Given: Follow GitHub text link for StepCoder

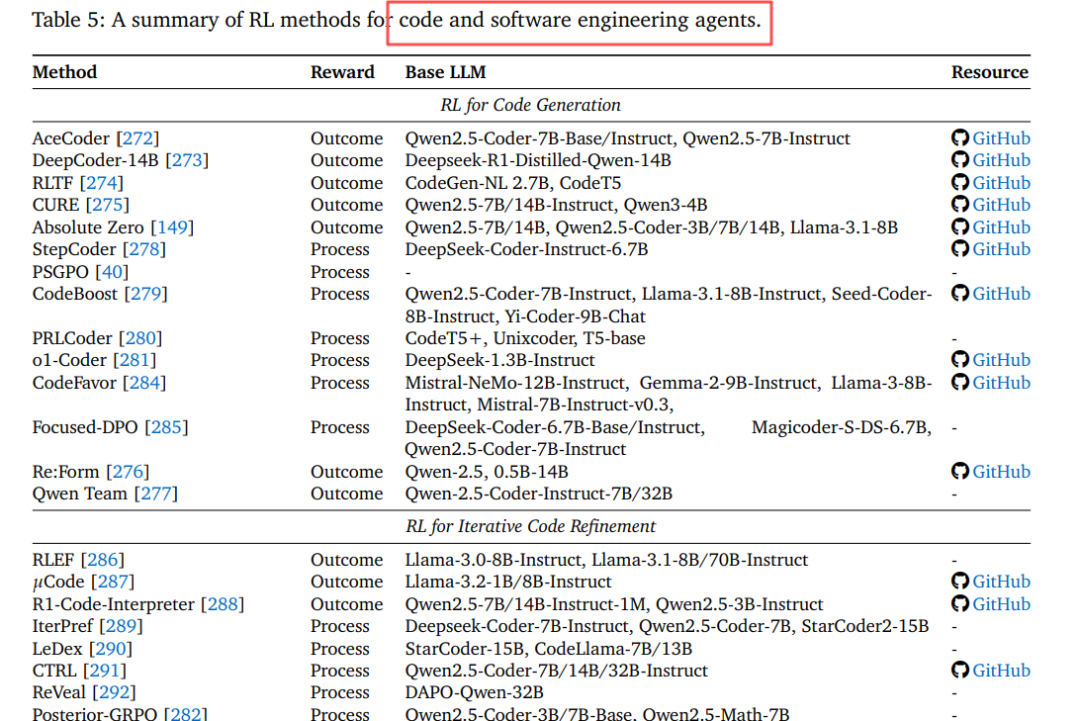Looking at the screenshot, I should tap(1001, 249).
